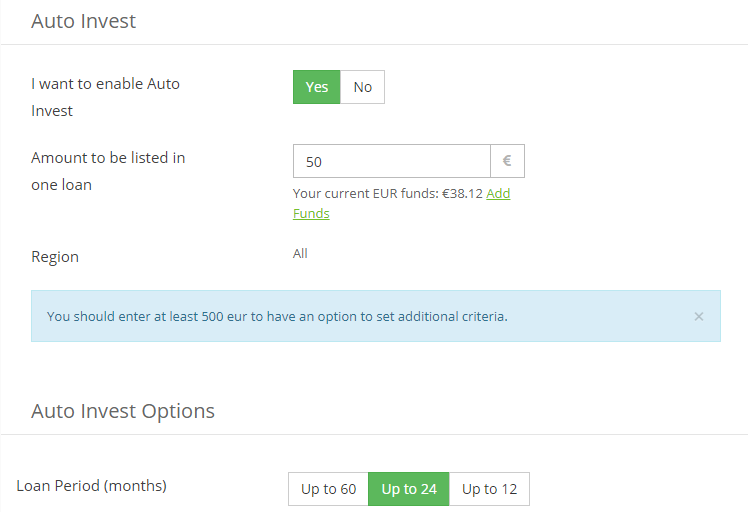
Task: Pick the Up to 12 loan period
Action: coord(489,489)
